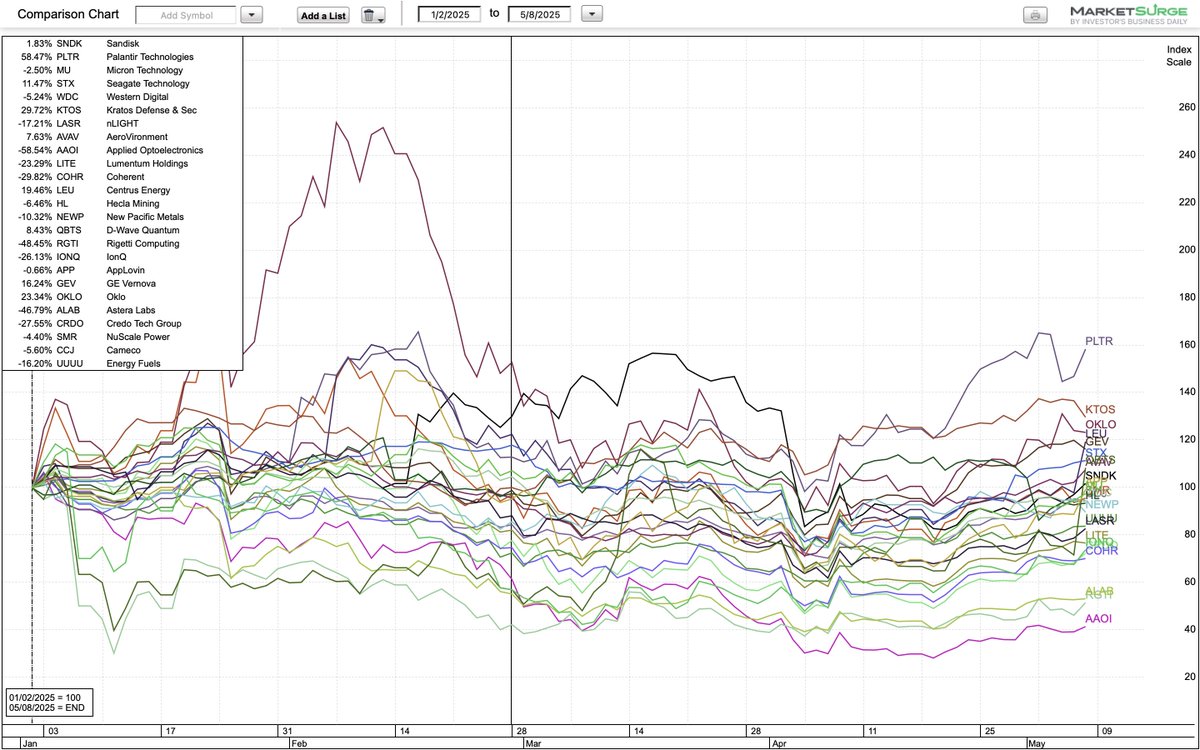1200x750 pixels.
Task: Click the OKLO line end label
Action: [x=1101, y=424]
